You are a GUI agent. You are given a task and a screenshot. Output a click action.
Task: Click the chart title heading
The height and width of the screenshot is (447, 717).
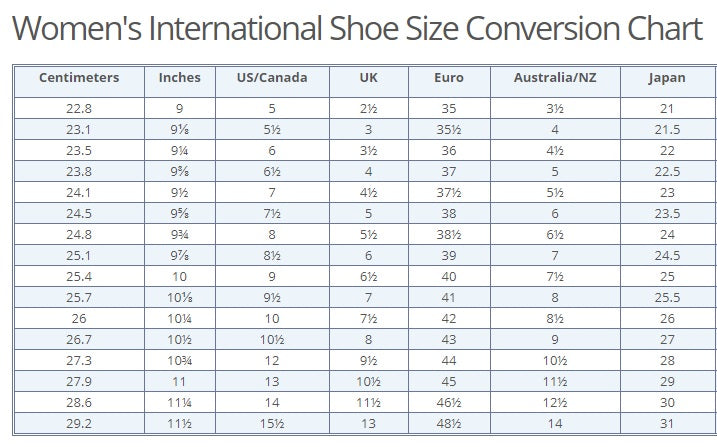pyautogui.click(x=358, y=29)
